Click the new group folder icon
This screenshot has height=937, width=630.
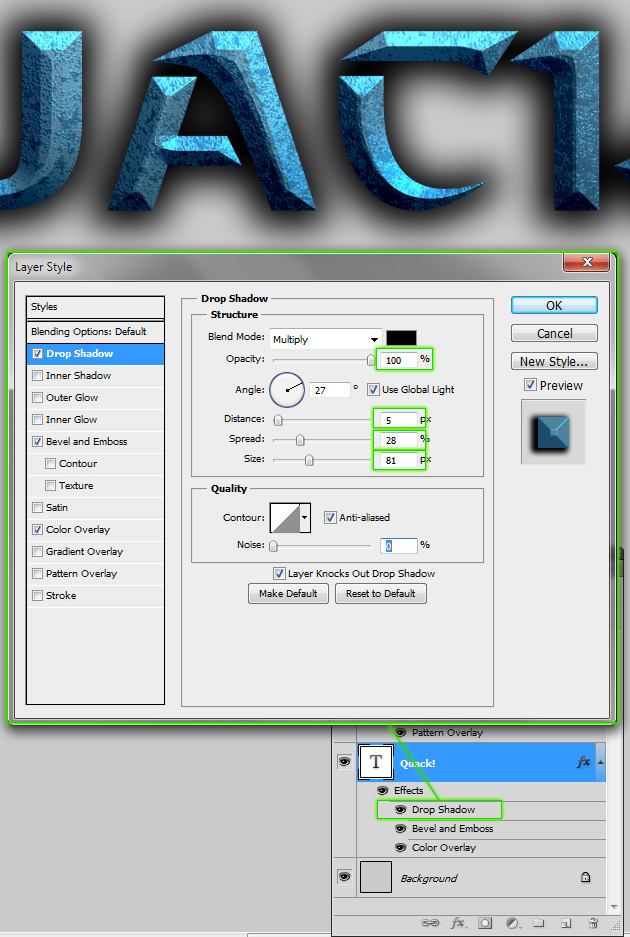tap(538, 923)
